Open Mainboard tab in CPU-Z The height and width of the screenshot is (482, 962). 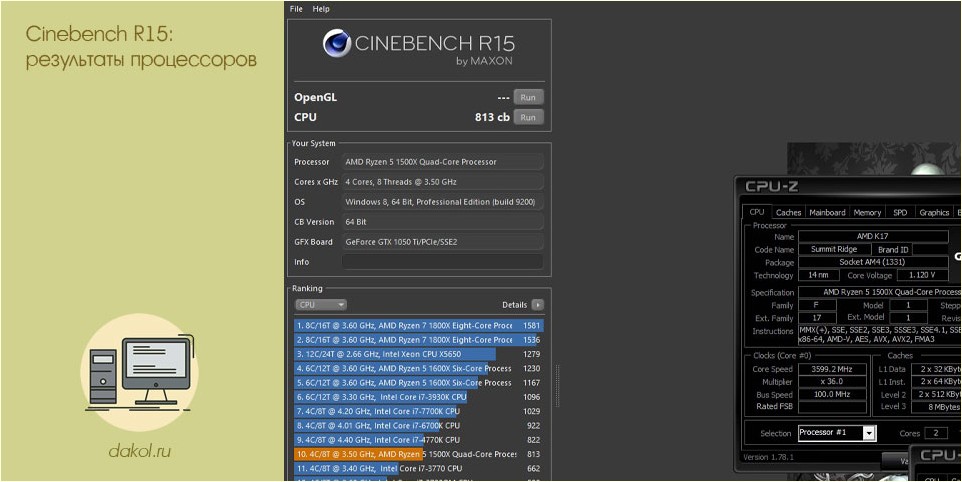[x=827, y=213]
